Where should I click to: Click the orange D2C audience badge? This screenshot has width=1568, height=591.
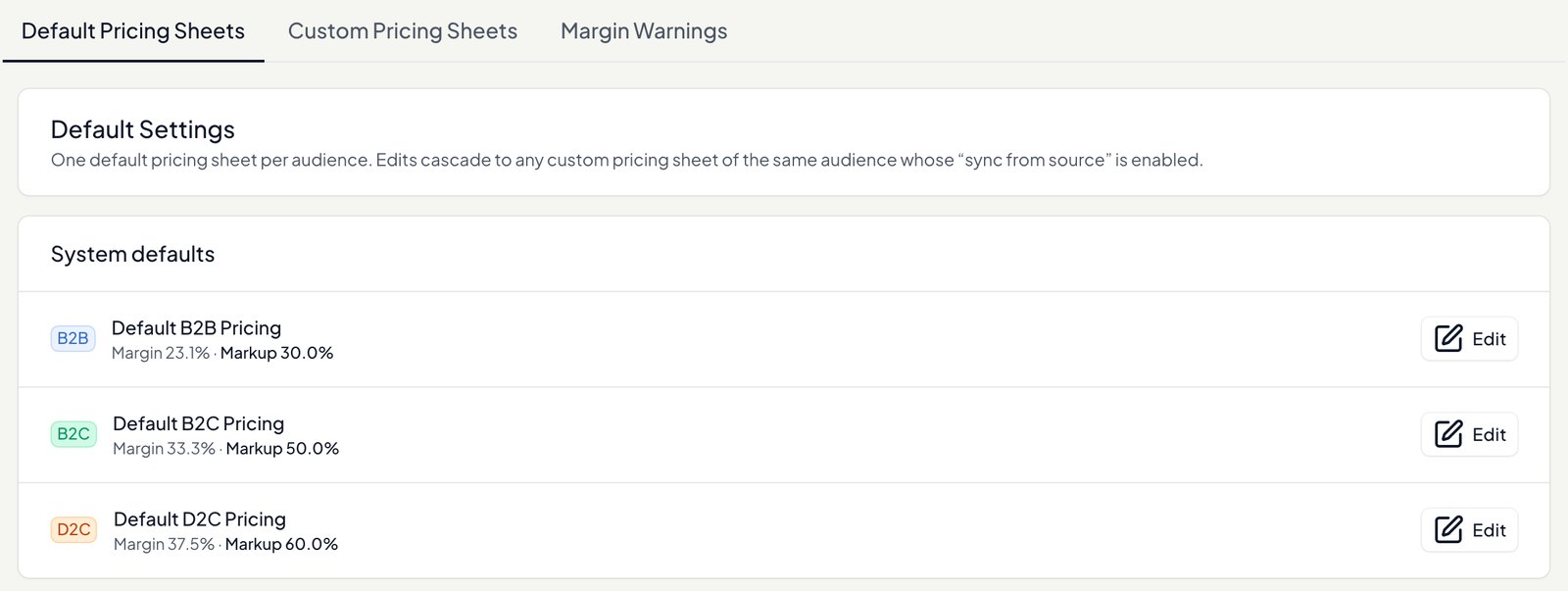tap(73, 529)
